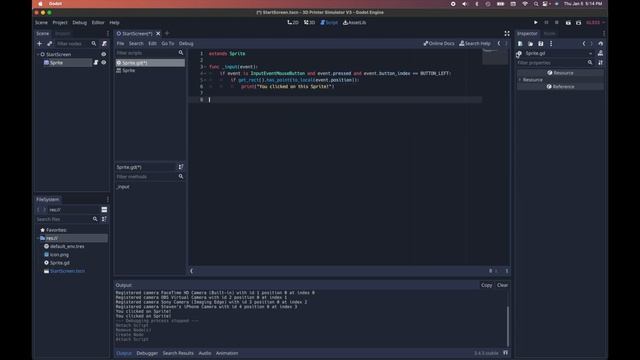Click the search icon in Filter nodes
This screenshot has width=640, height=360.
coord(94,43)
